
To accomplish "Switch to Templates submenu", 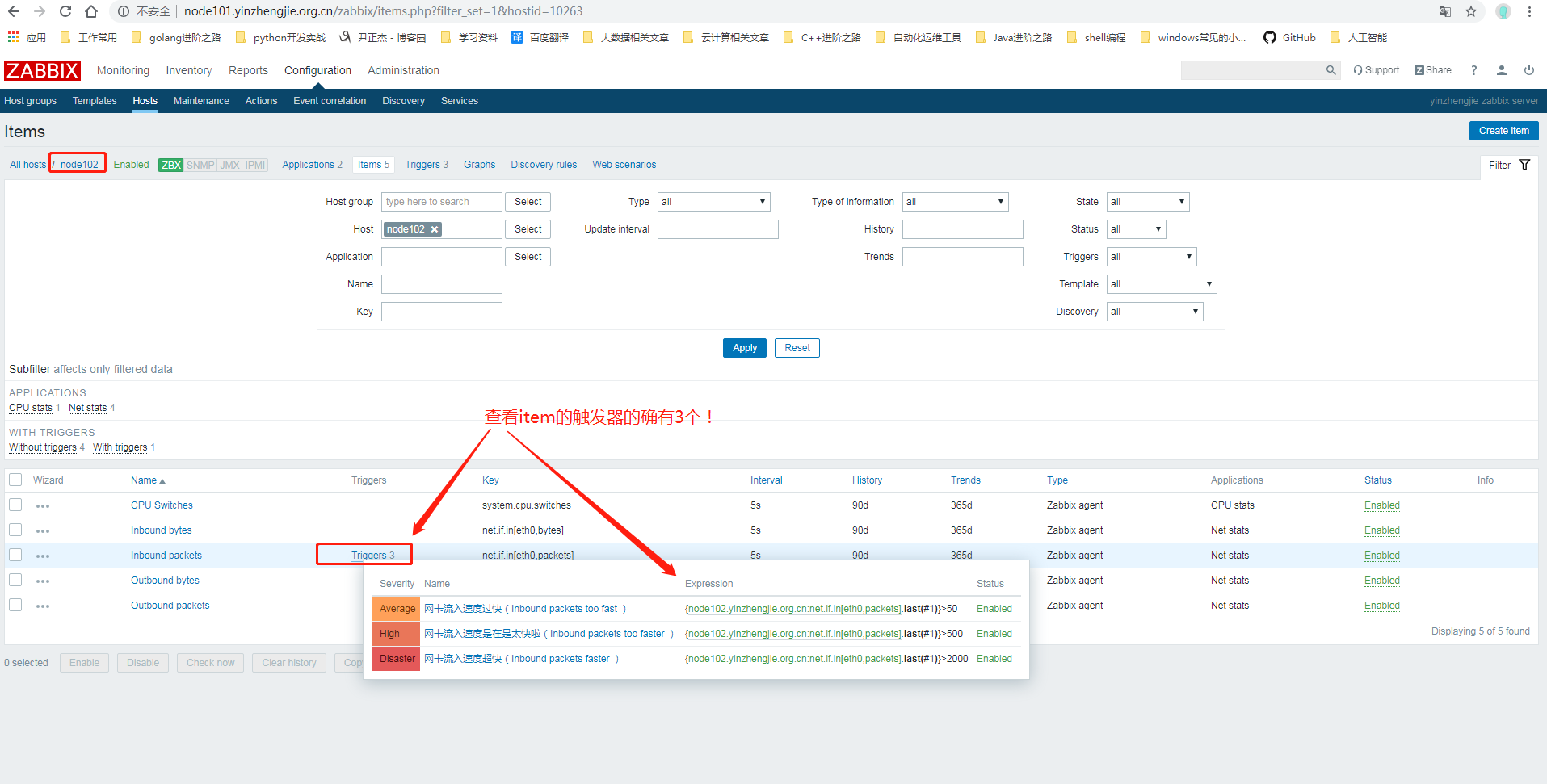I will click(x=95, y=101).
